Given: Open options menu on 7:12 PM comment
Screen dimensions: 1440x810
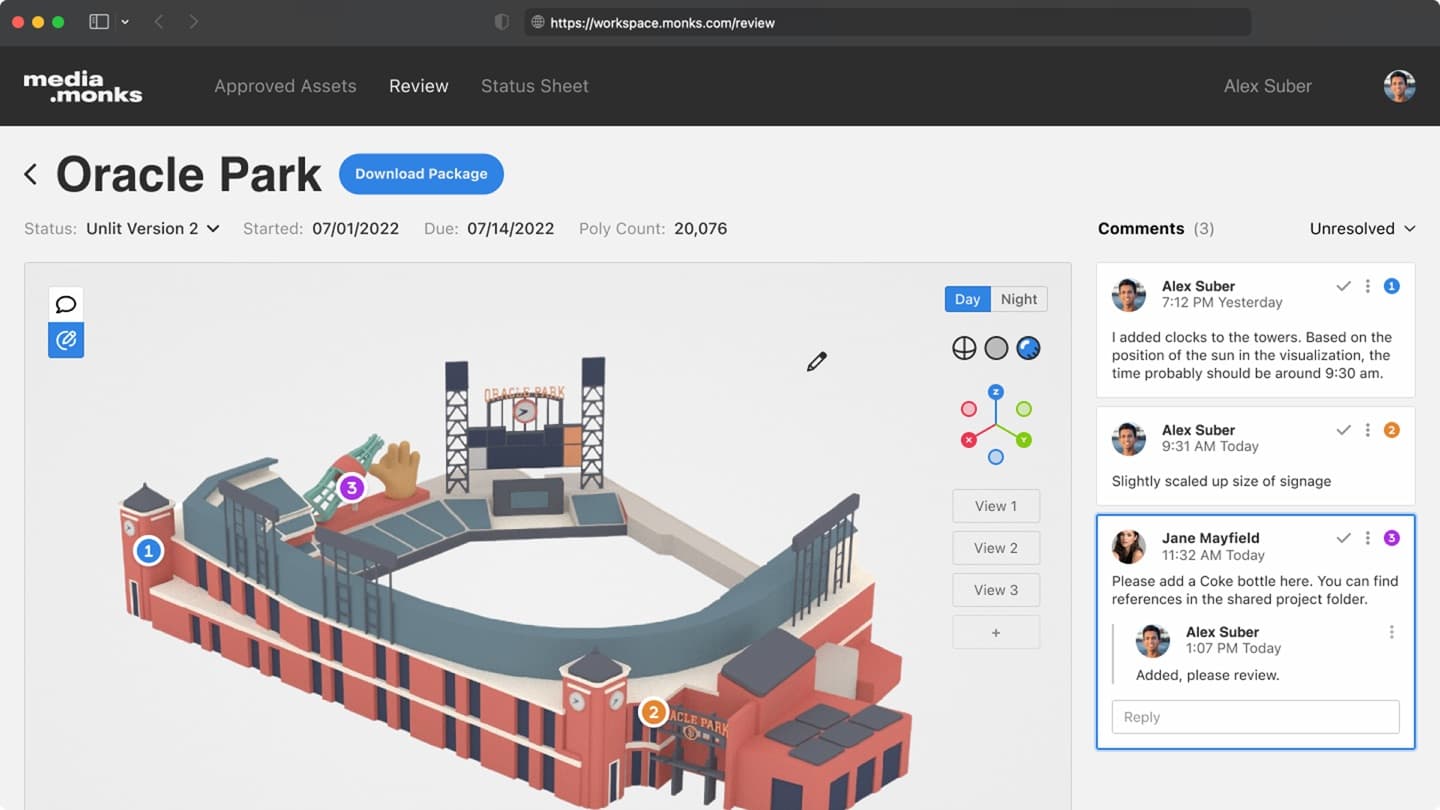Looking at the screenshot, I should 1367,286.
